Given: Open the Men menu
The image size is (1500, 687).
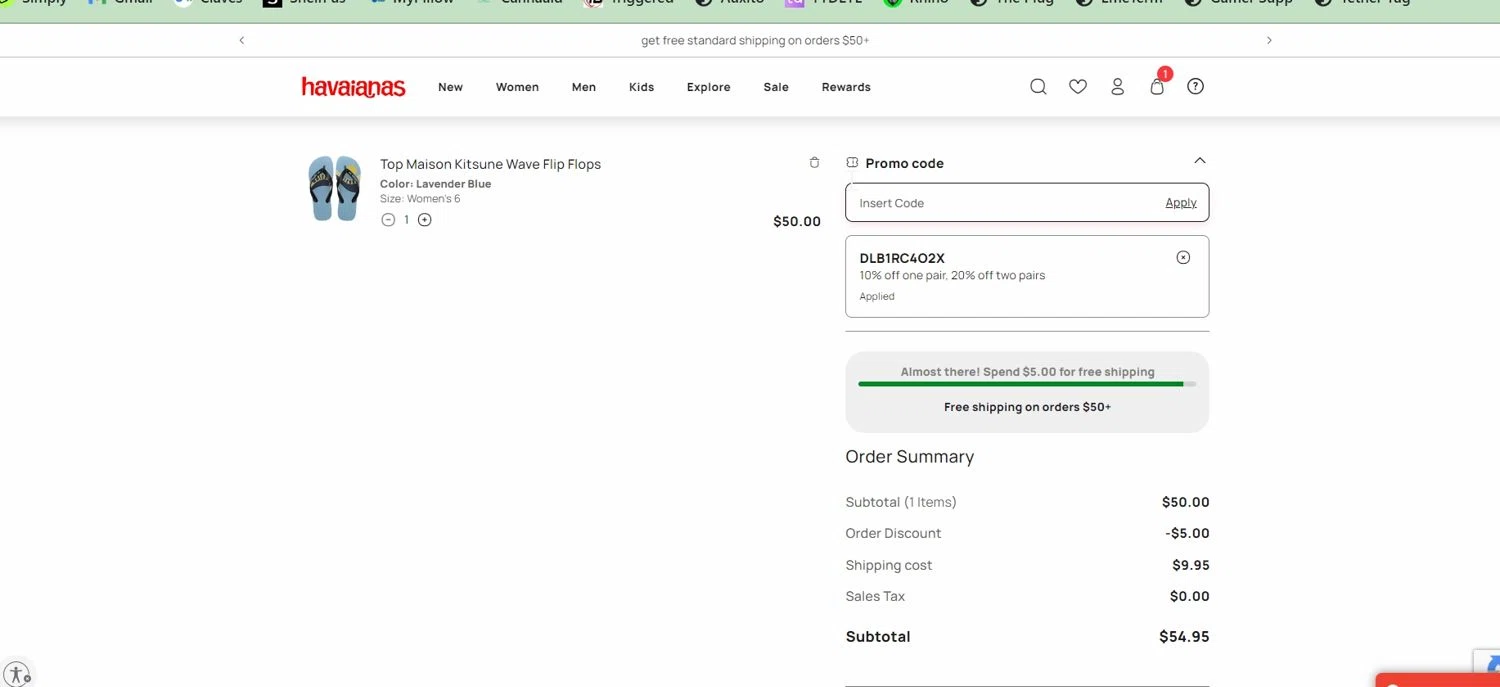Looking at the screenshot, I should click(584, 87).
